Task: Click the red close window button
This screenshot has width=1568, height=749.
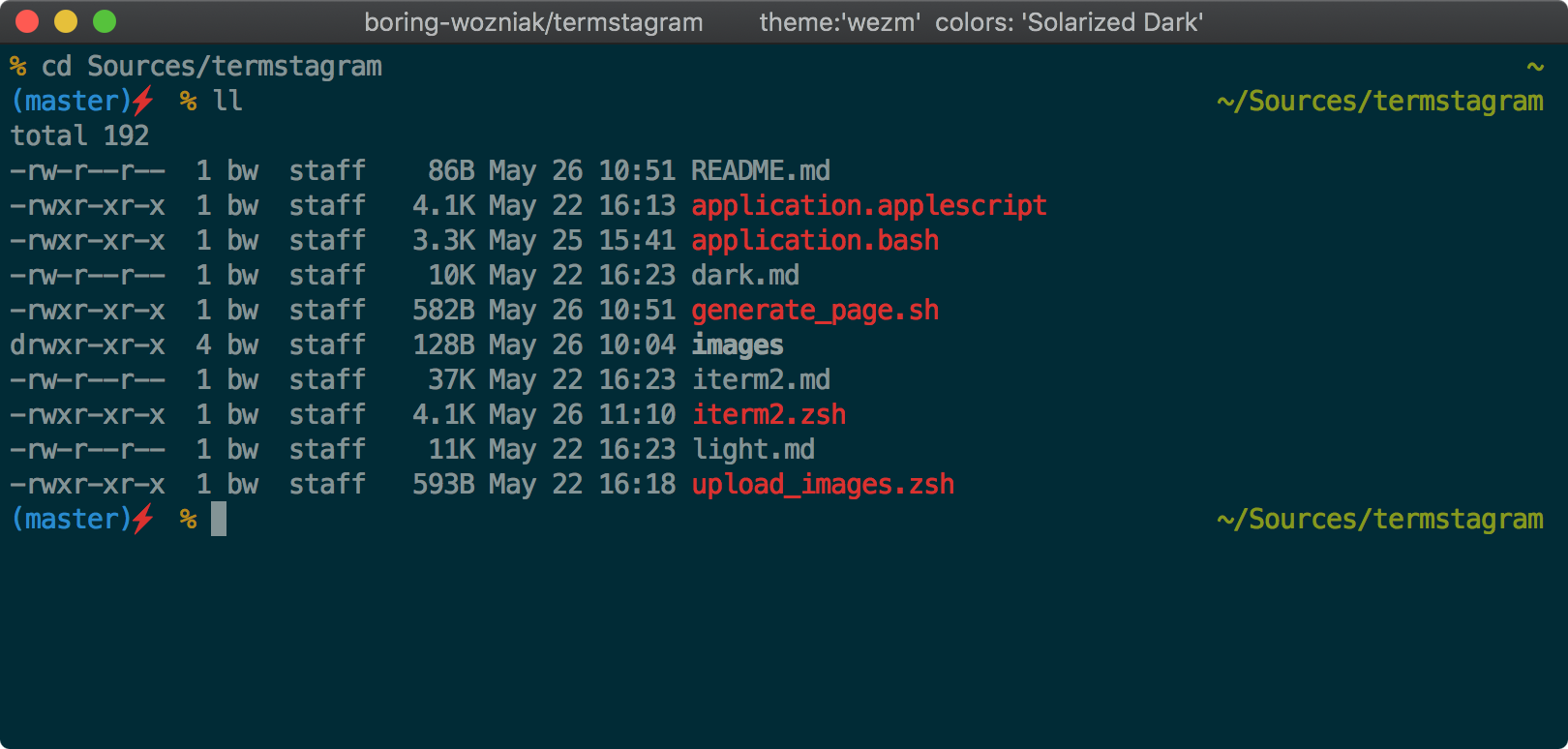Action: (x=27, y=21)
